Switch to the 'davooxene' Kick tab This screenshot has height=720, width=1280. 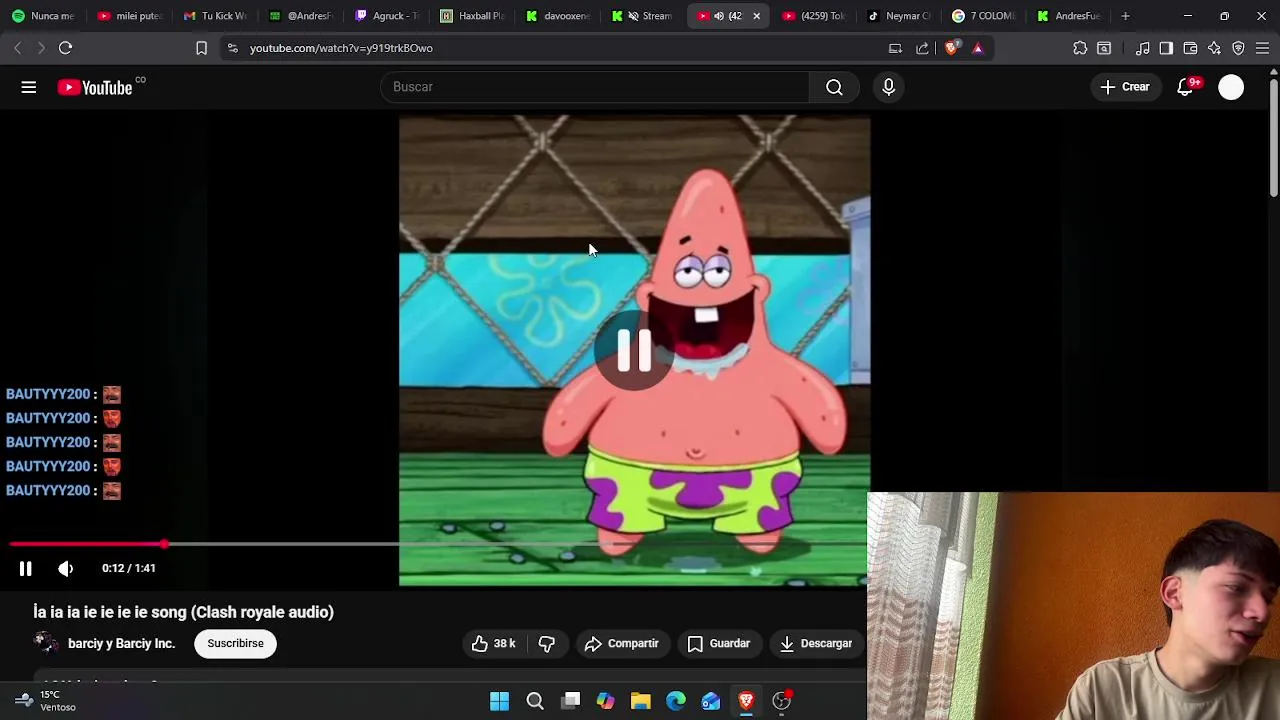(559, 16)
